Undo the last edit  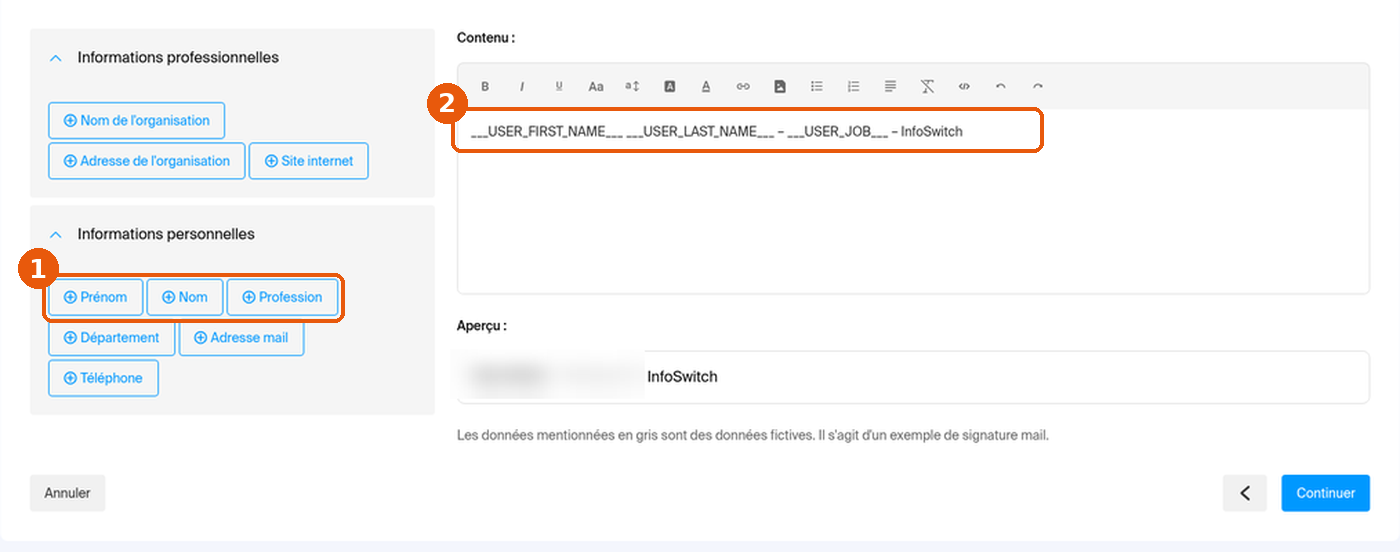pos(1001,87)
